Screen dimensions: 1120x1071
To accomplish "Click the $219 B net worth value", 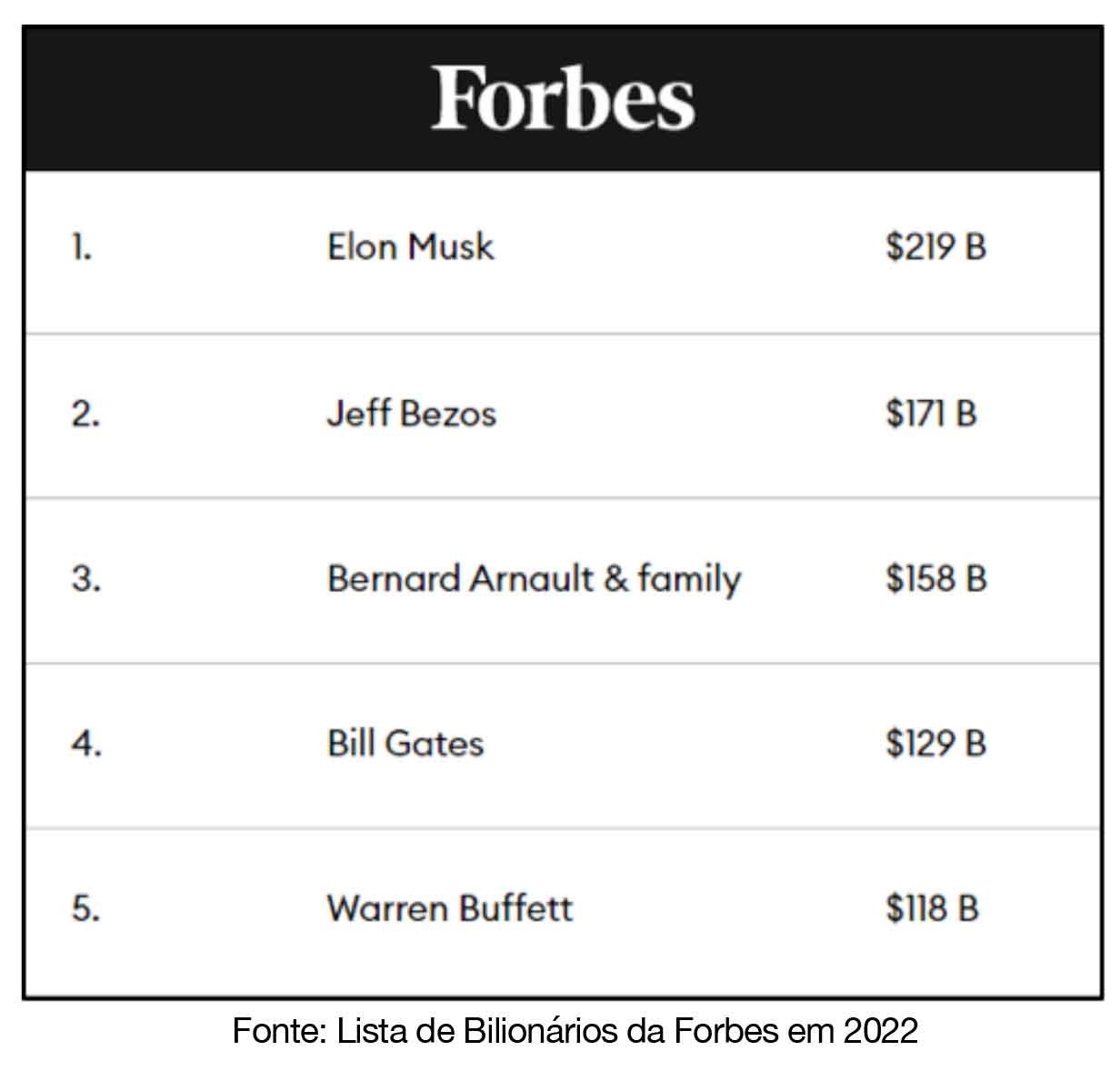I will tap(936, 246).
